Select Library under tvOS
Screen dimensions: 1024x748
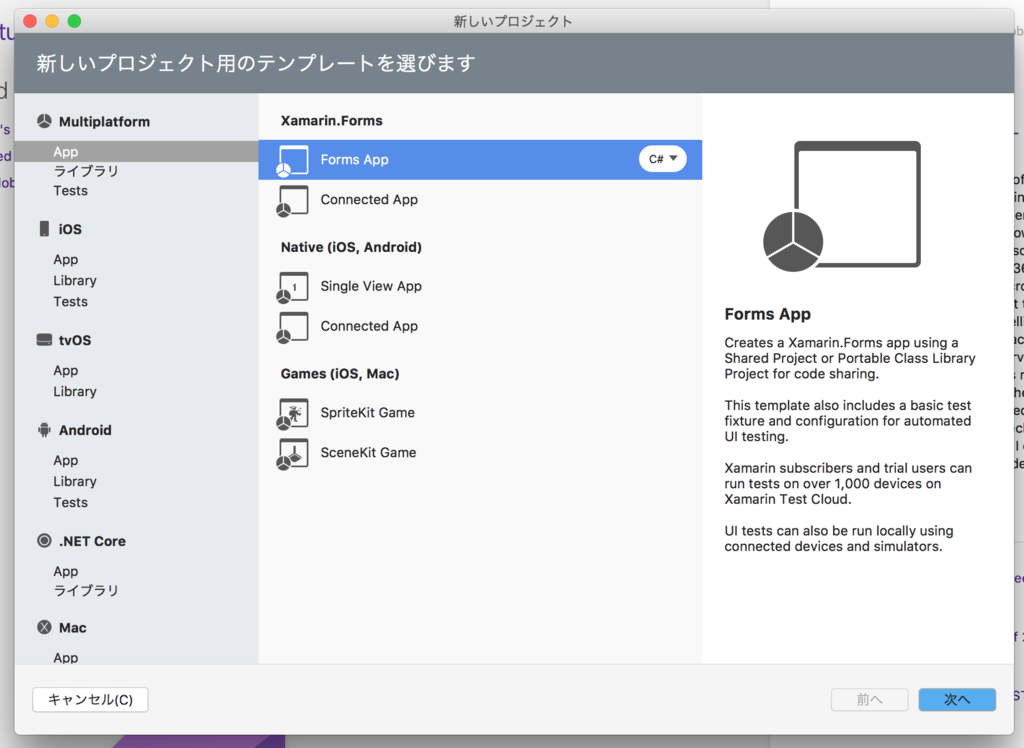tap(75, 391)
